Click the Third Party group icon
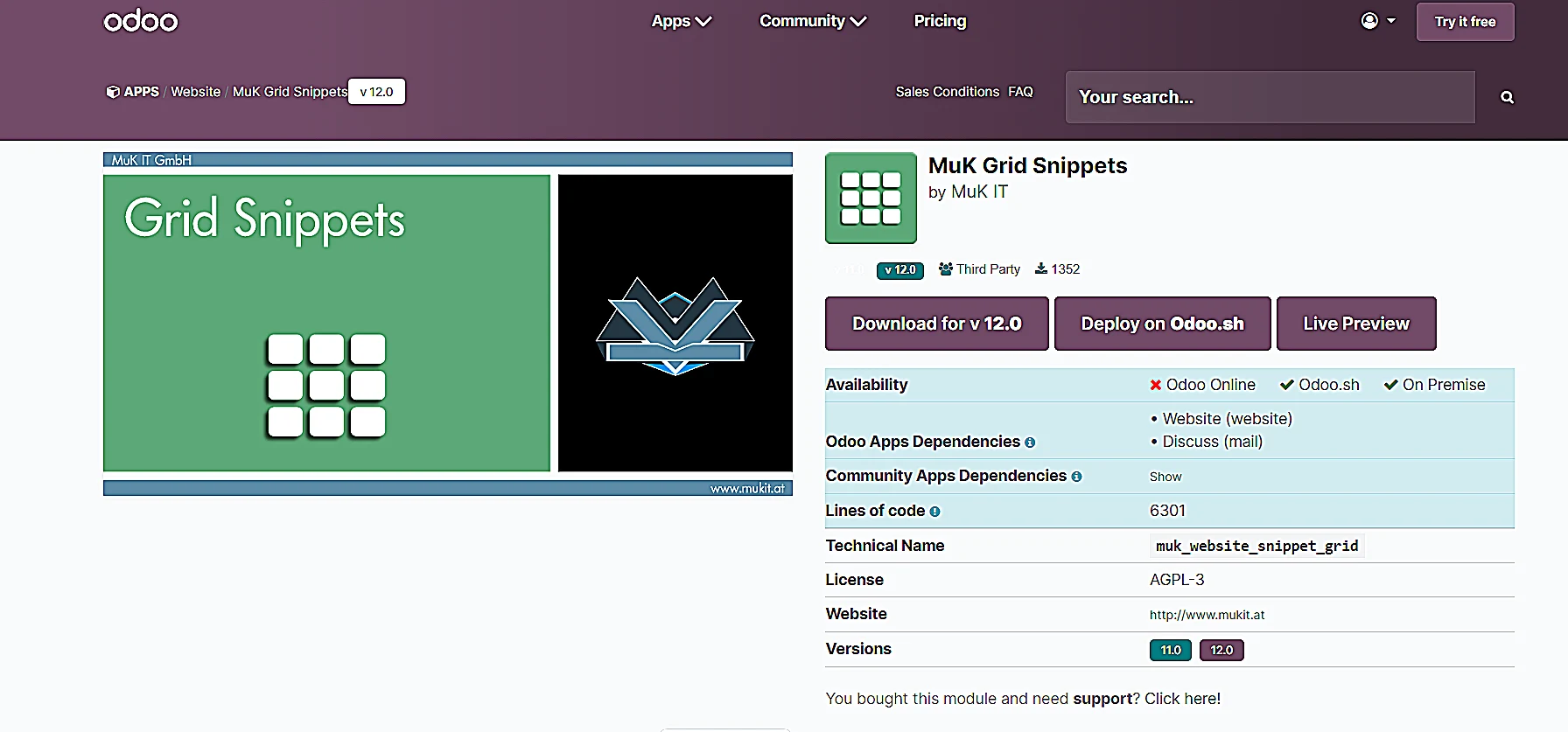The image size is (1568, 732). click(x=946, y=269)
